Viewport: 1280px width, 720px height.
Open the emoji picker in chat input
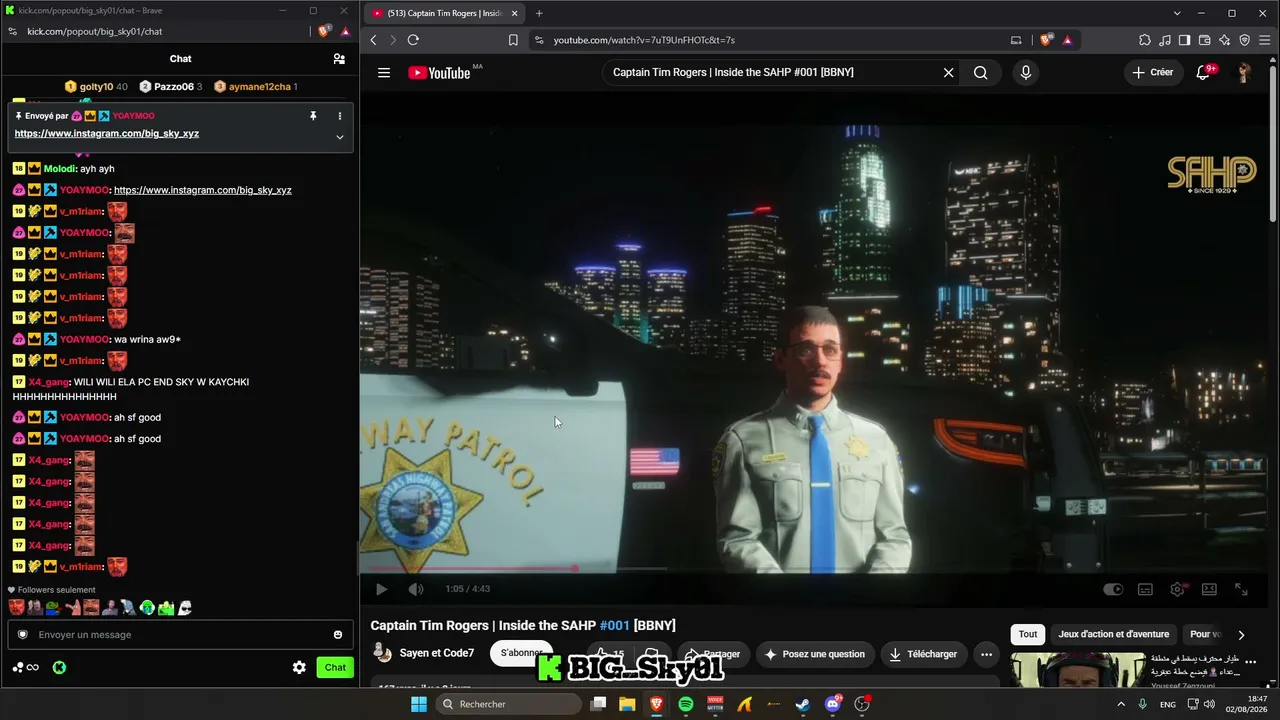tap(338, 635)
